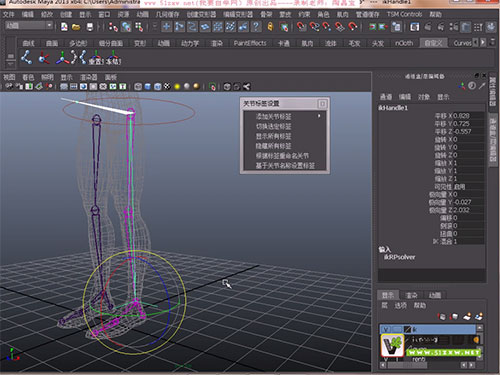
Task: Click the Joint tool shelf icon
Action: click(x=27, y=57)
